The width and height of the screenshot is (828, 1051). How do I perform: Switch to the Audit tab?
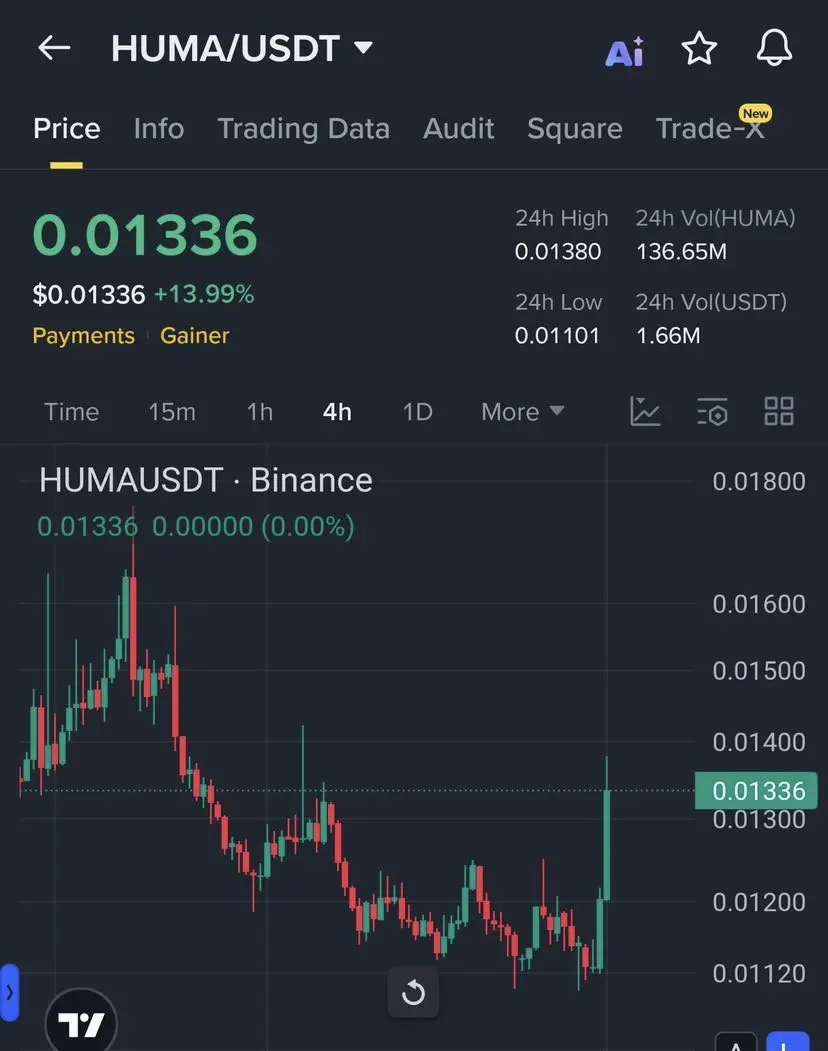click(459, 128)
